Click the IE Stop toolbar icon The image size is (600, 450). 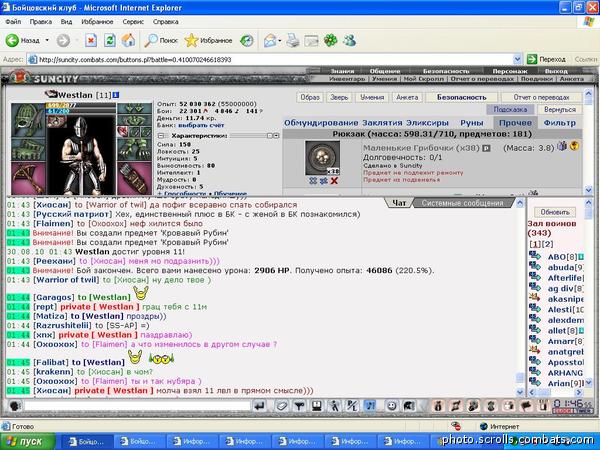point(91,40)
